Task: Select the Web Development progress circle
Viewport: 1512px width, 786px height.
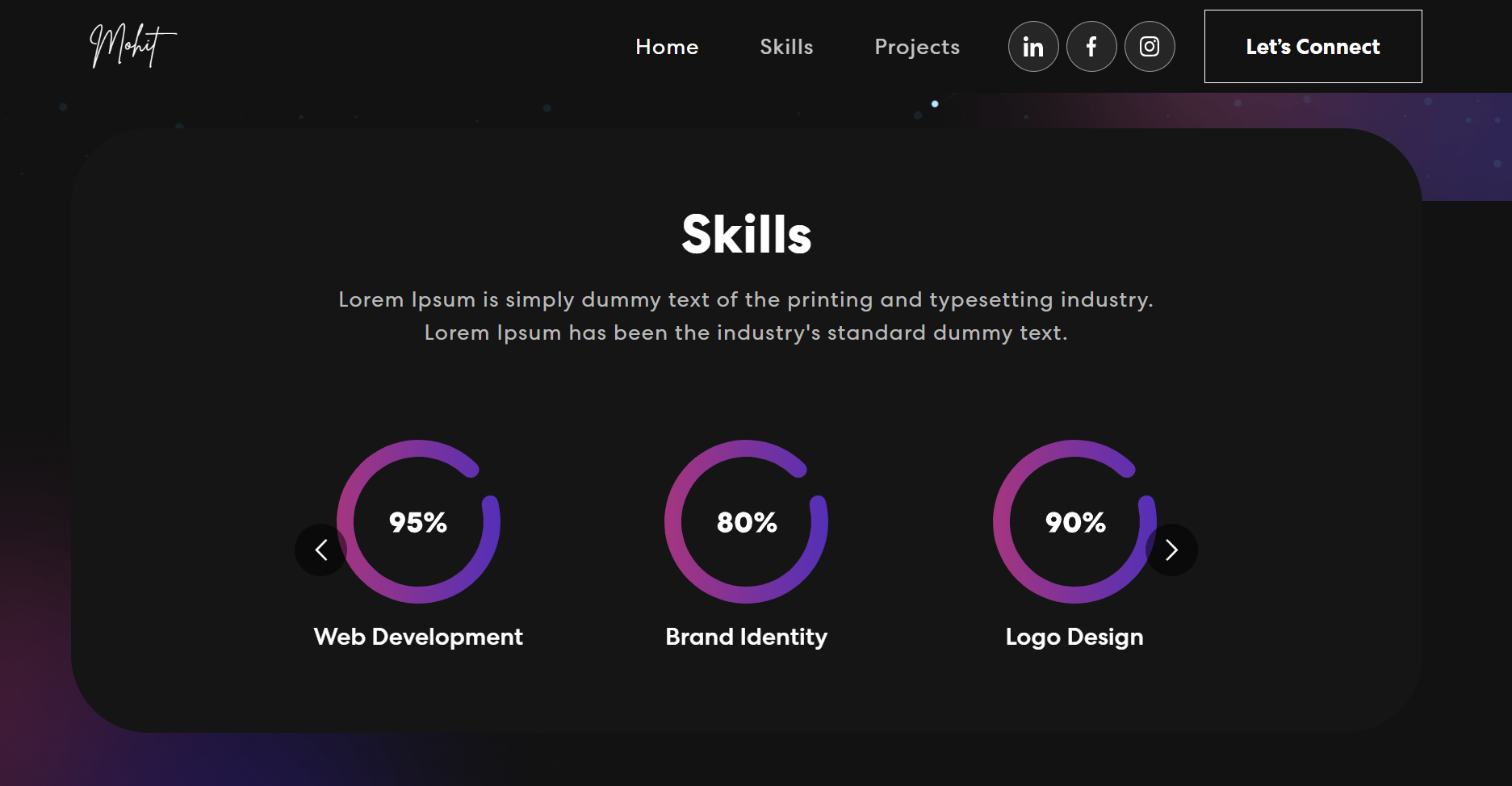Action: 418,522
